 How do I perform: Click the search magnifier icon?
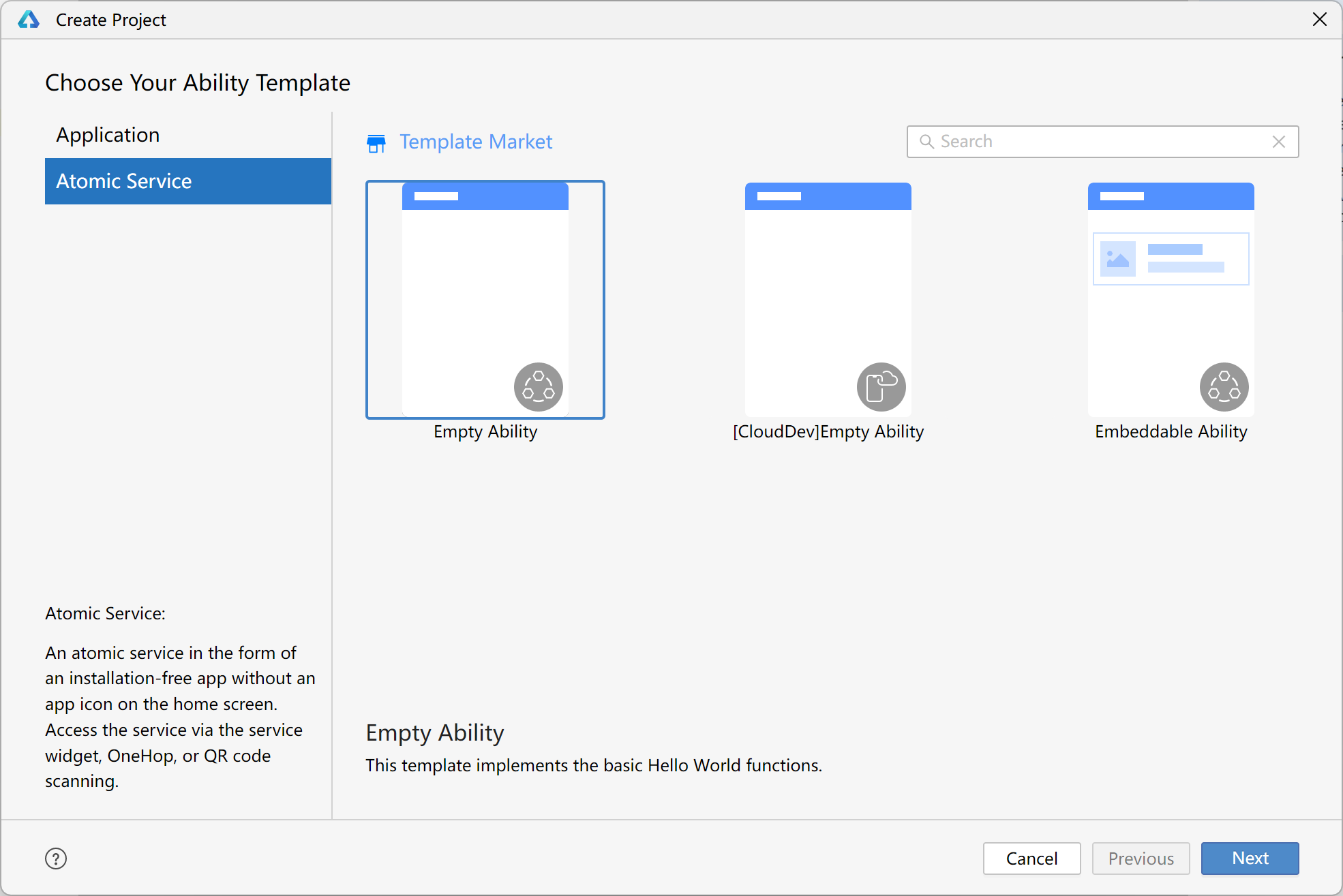tap(926, 142)
